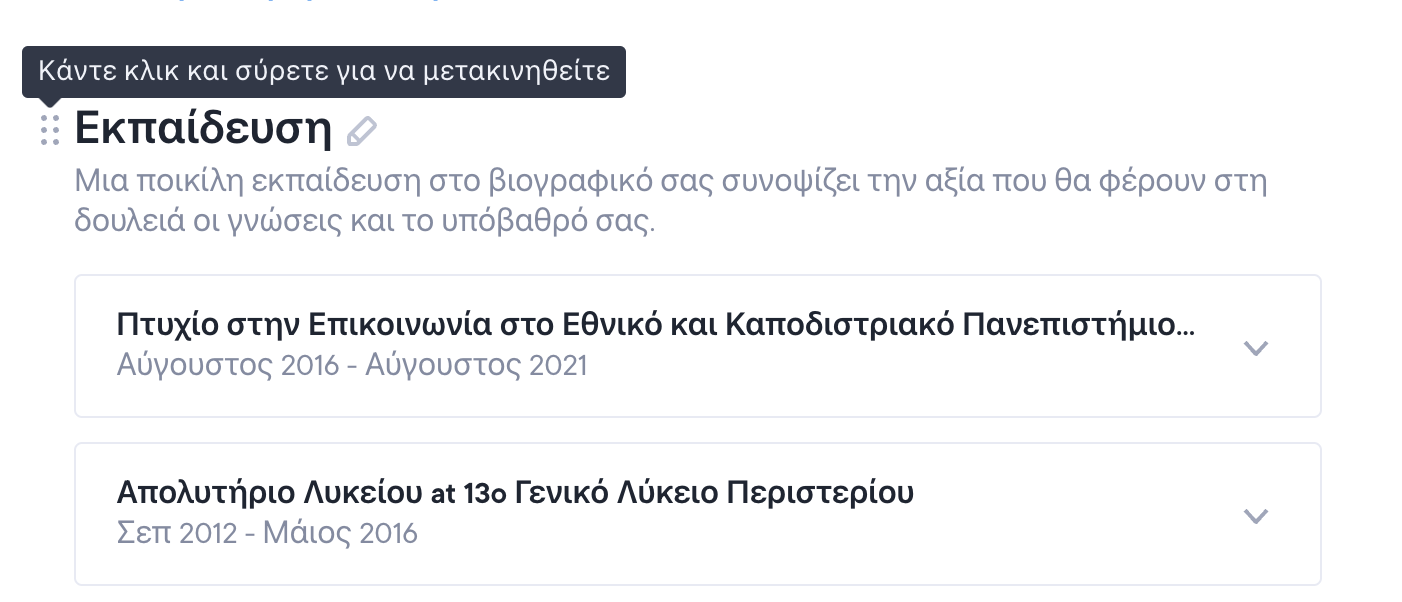Click the 'at' word in the Λυκείου title

pyautogui.click(x=443, y=495)
